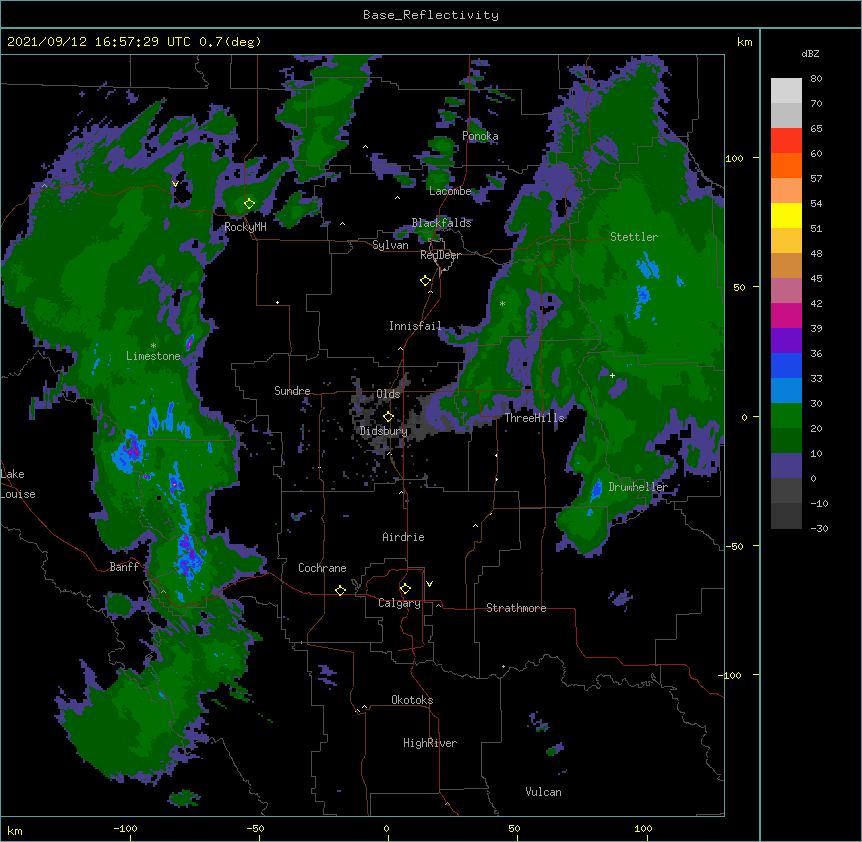
Task: Click the yellow diamond marker beside RockyMH
Action: (x=249, y=204)
